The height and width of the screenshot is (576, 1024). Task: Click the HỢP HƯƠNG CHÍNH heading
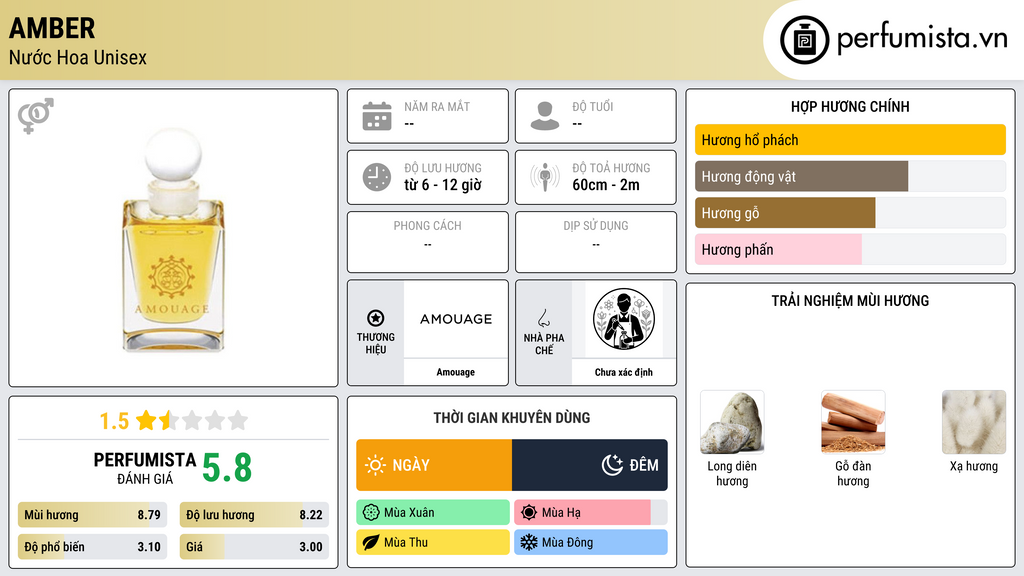(x=850, y=106)
